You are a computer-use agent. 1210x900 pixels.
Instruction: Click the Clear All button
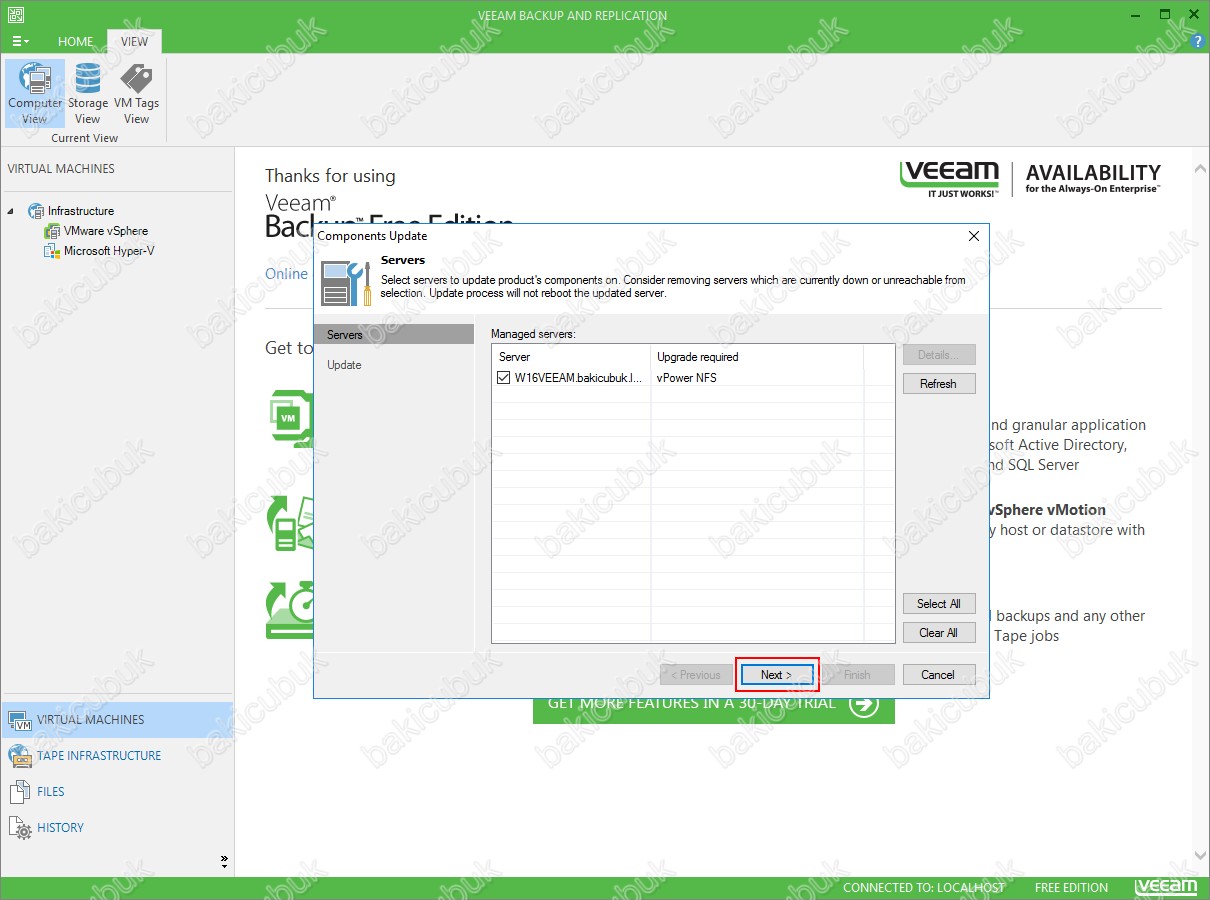pos(938,633)
